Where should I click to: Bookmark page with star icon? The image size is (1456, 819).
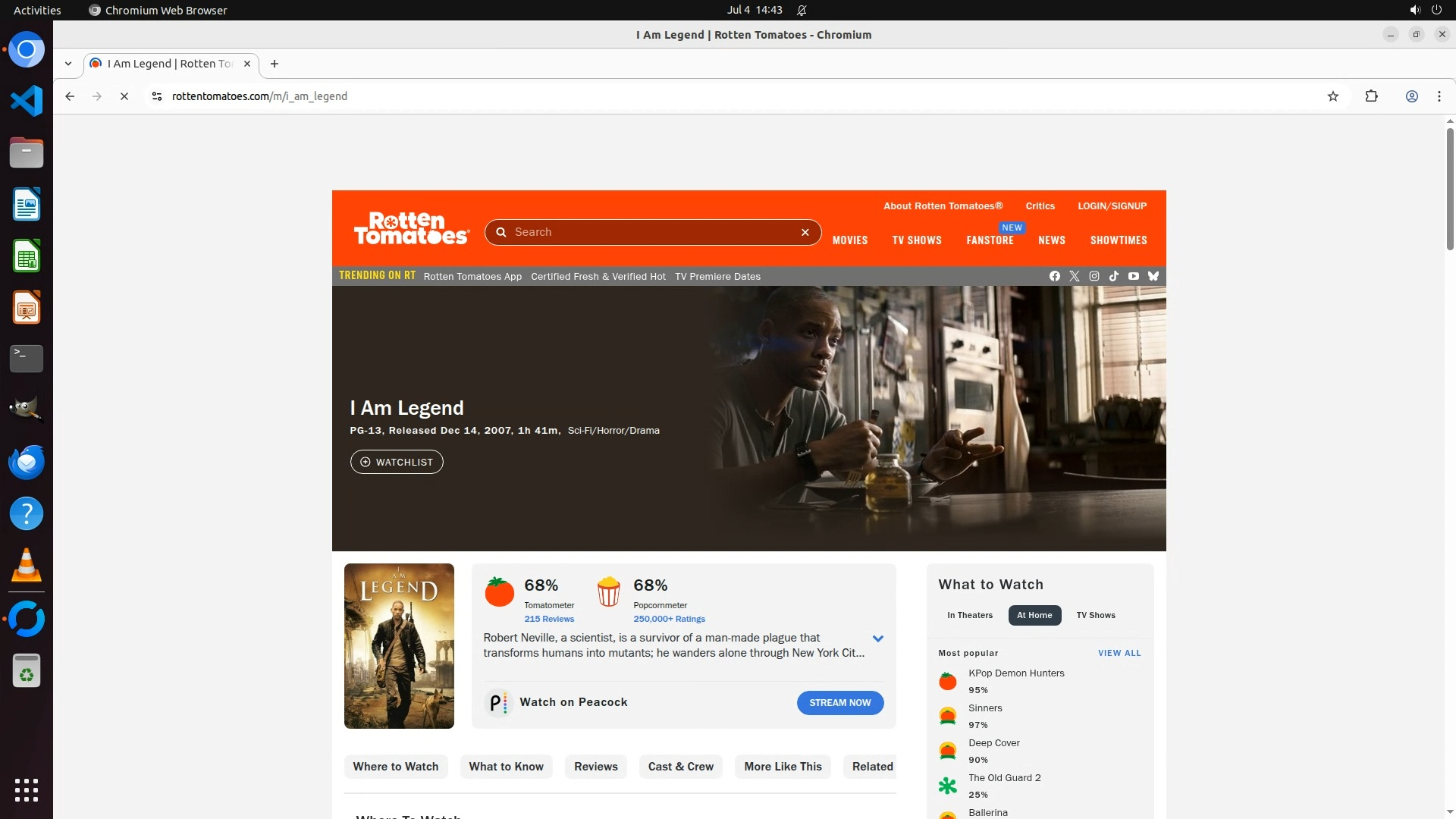(x=1332, y=96)
